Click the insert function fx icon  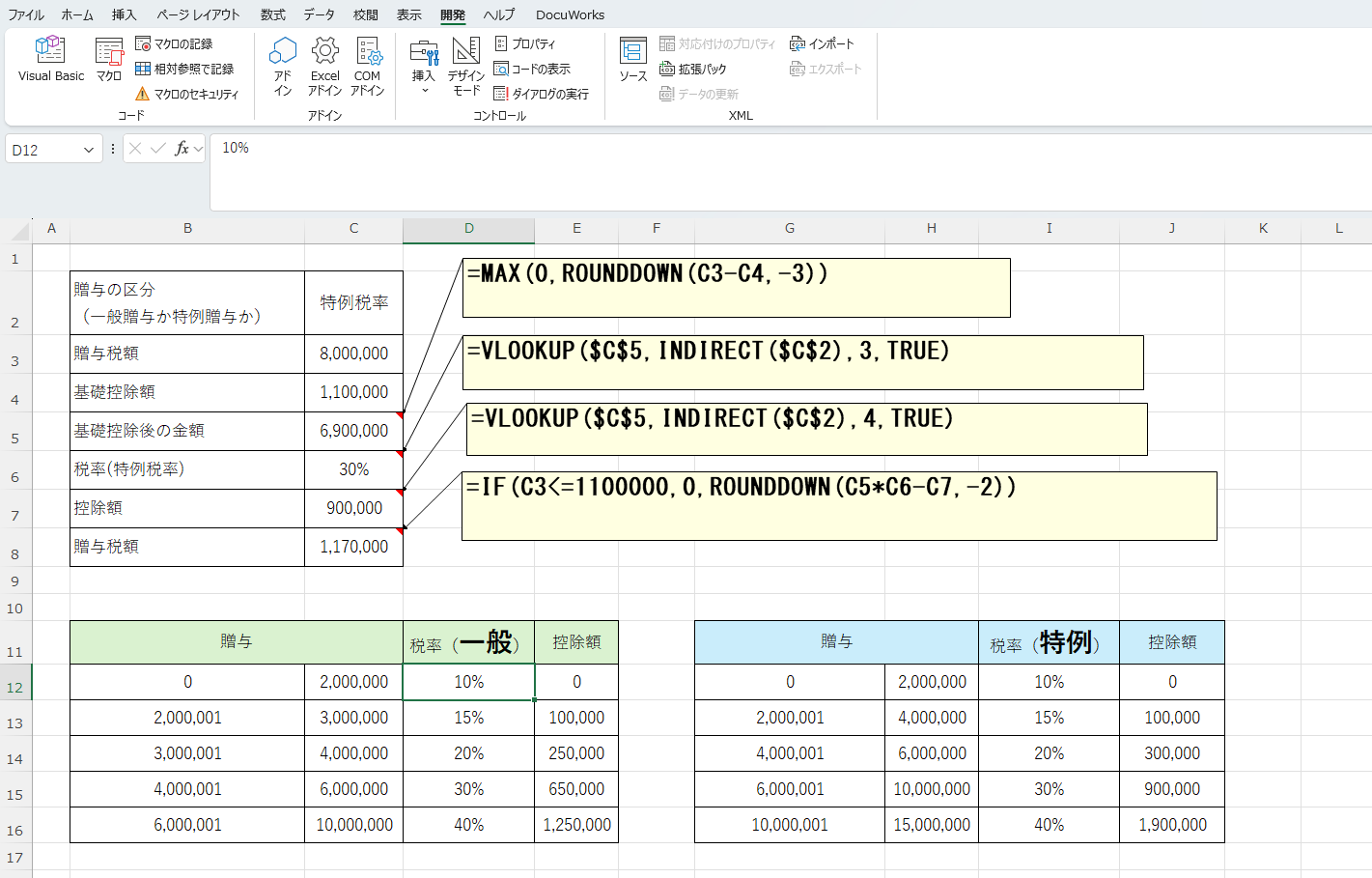[x=181, y=149]
